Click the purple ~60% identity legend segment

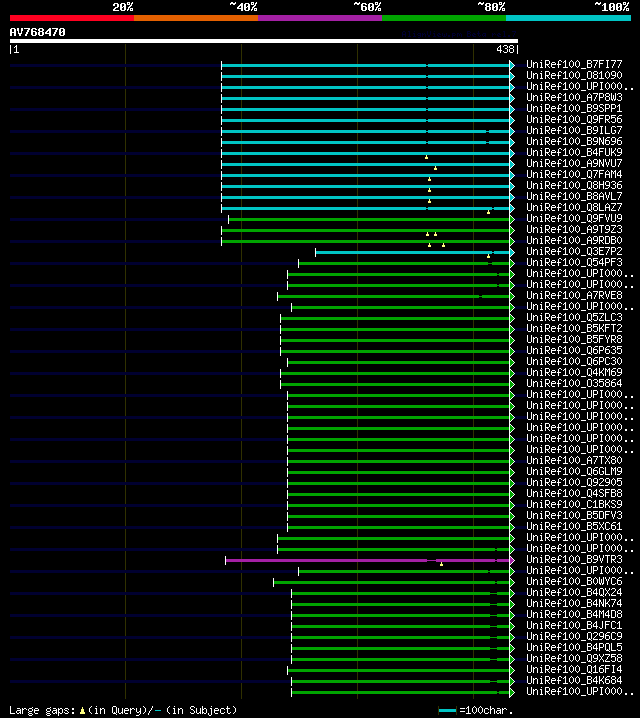pyautogui.click(x=320, y=18)
